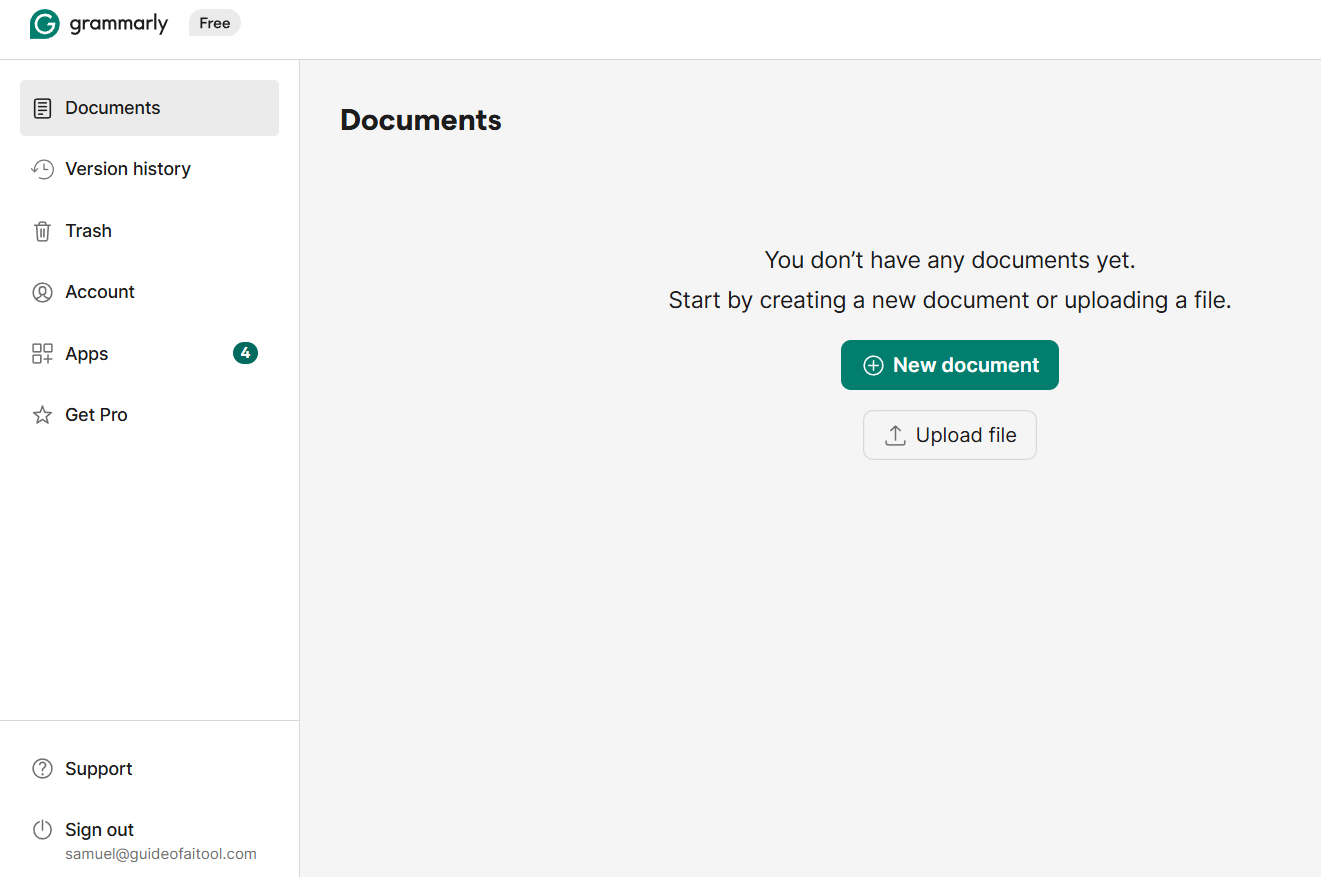Click the Documents page heading
The image size is (1321, 877).
point(421,120)
